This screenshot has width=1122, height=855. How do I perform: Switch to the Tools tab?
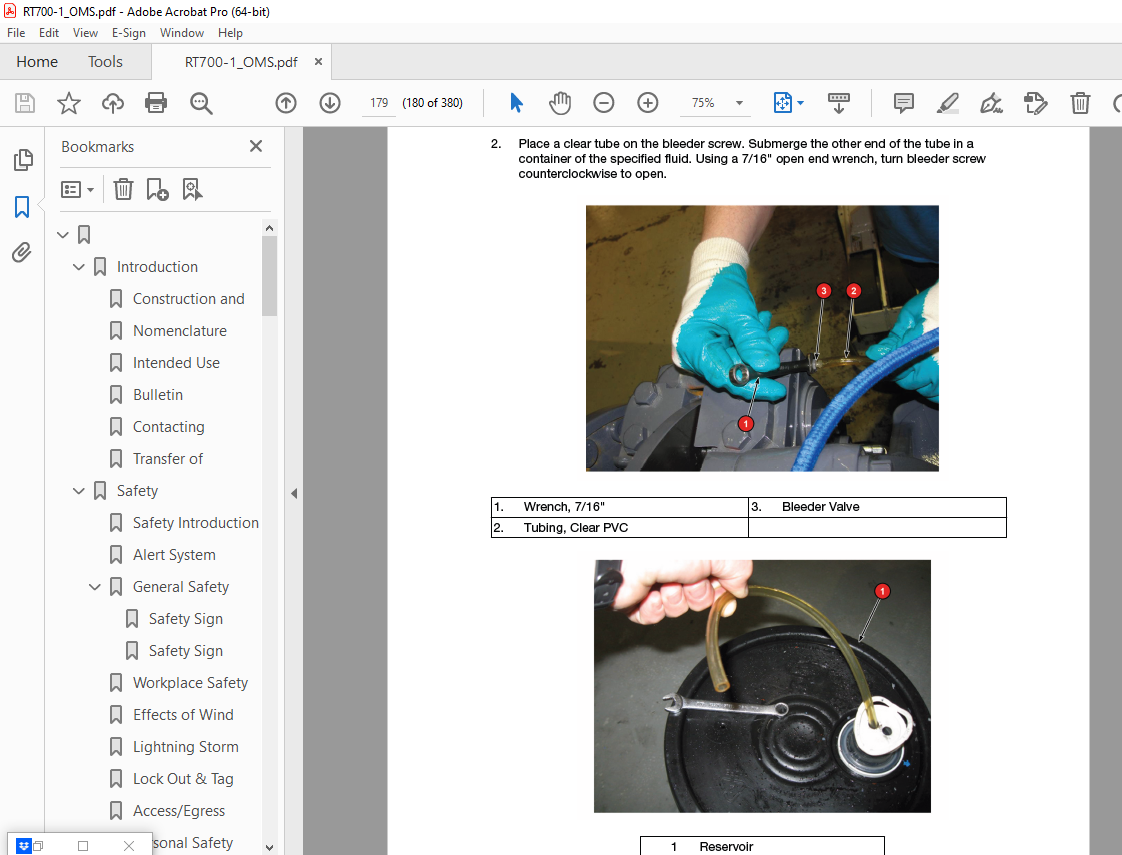click(x=105, y=62)
